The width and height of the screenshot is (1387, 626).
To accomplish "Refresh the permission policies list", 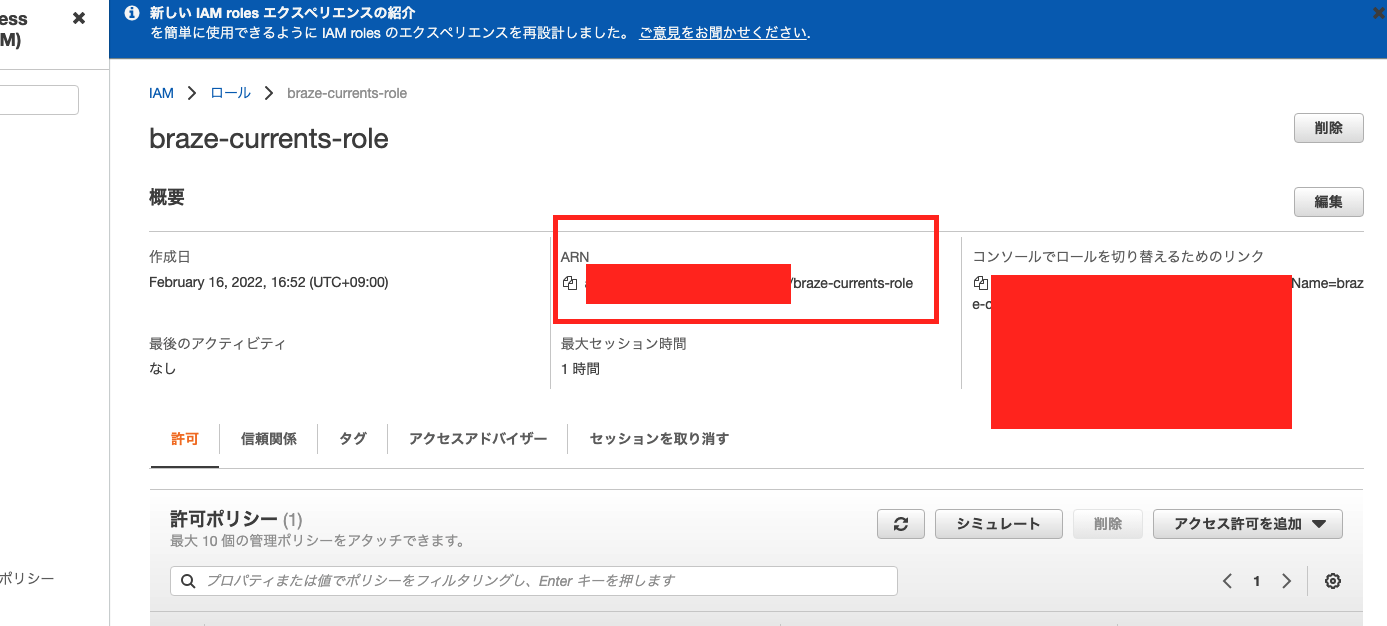I will point(900,523).
